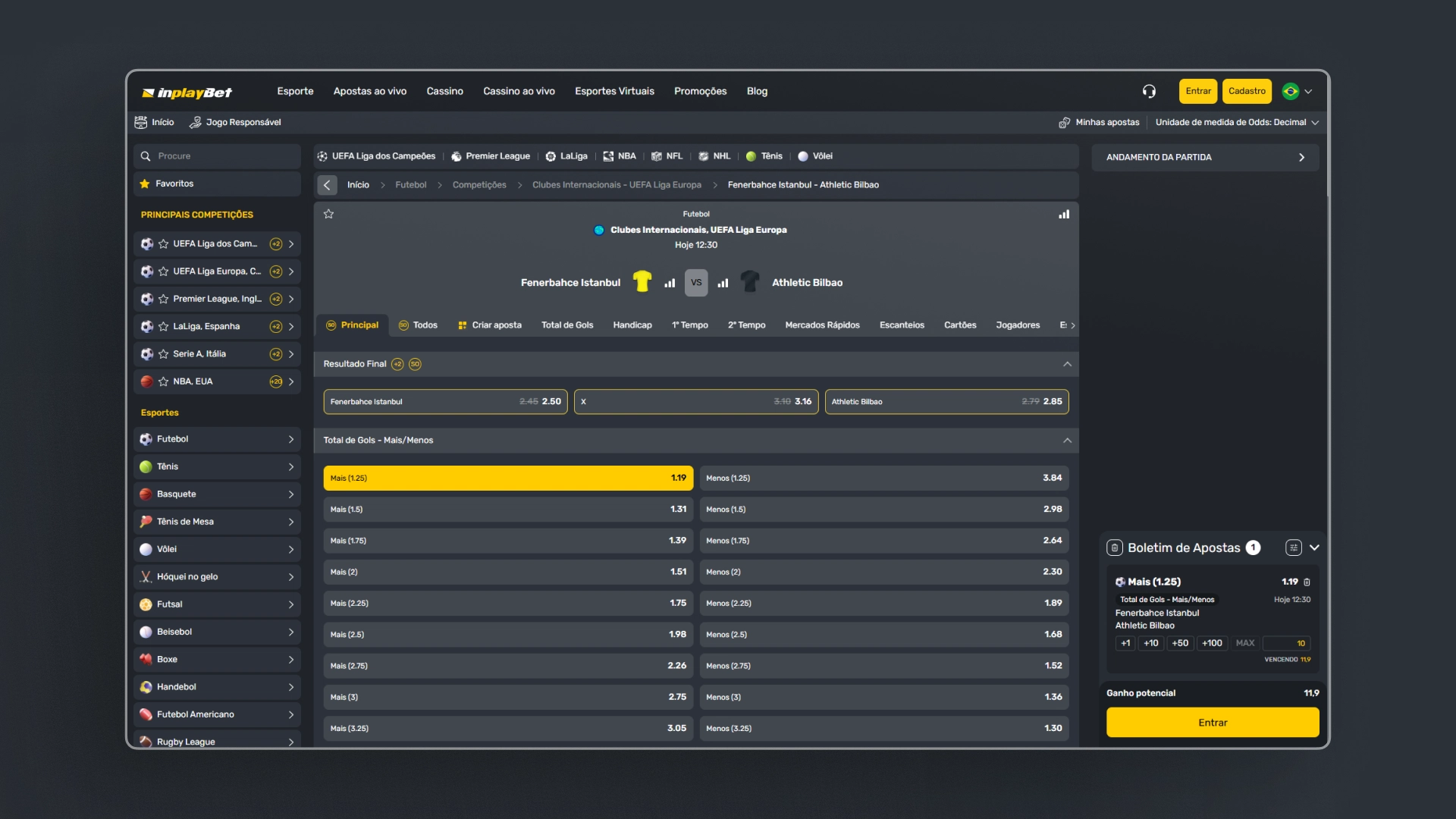View Athletic Bilbao team stats icon
Screen dimensions: 1456x819
pos(723,283)
